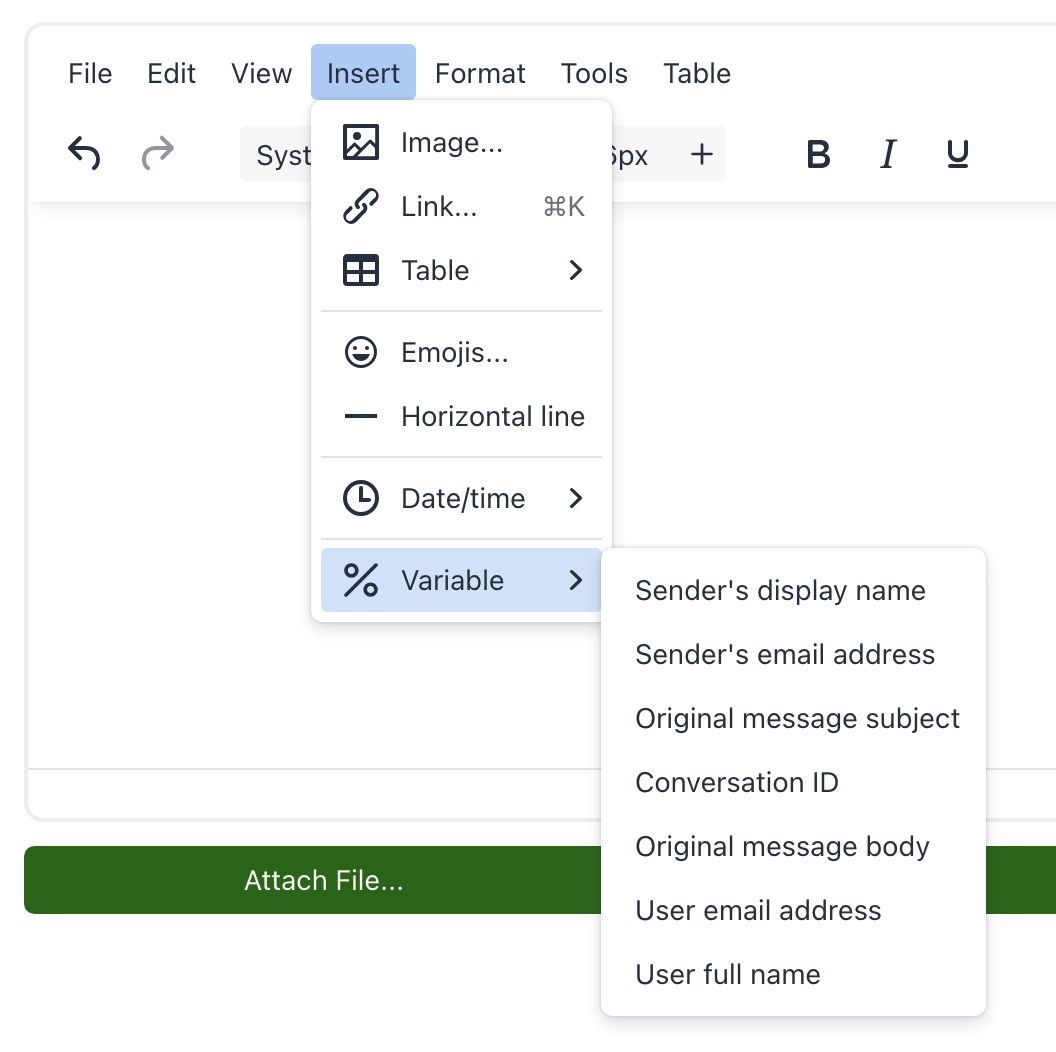The height and width of the screenshot is (1052, 1056).
Task: Open the Edit menu
Action: [172, 73]
